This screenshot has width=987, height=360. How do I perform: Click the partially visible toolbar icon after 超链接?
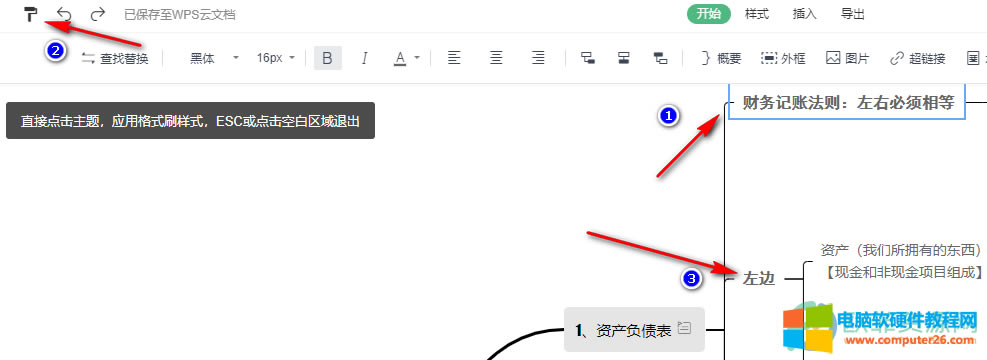[974, 59]
